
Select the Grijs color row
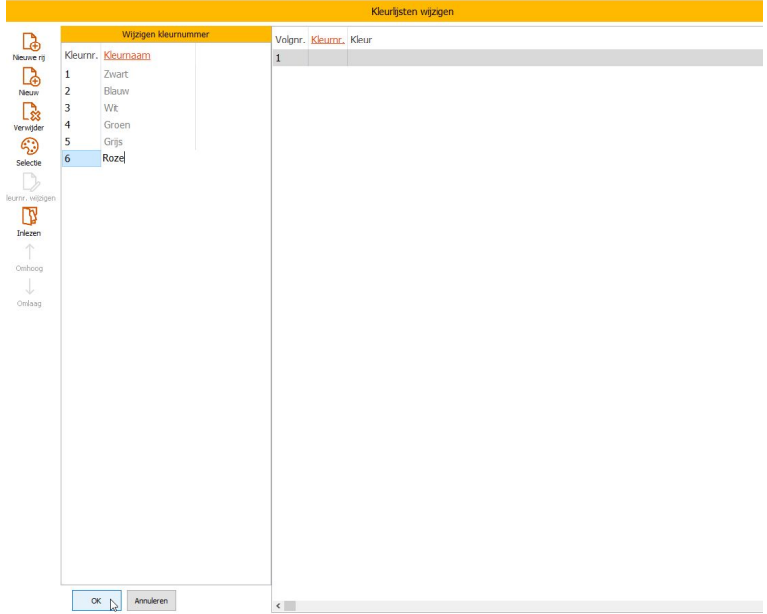[x=114, y=142]
